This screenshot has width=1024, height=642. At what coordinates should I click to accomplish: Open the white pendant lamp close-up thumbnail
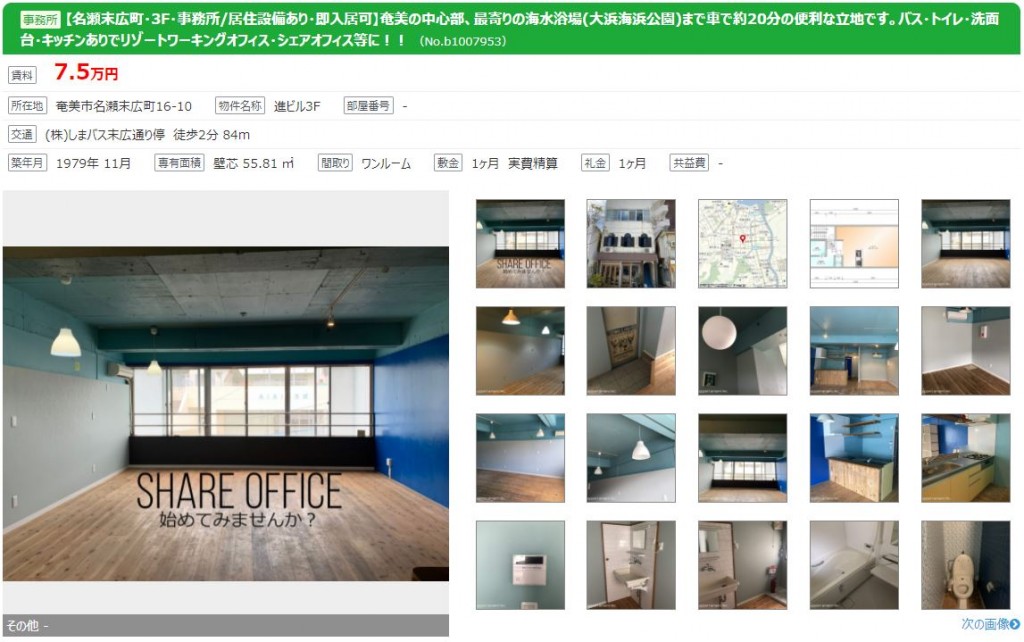[631, 458]
